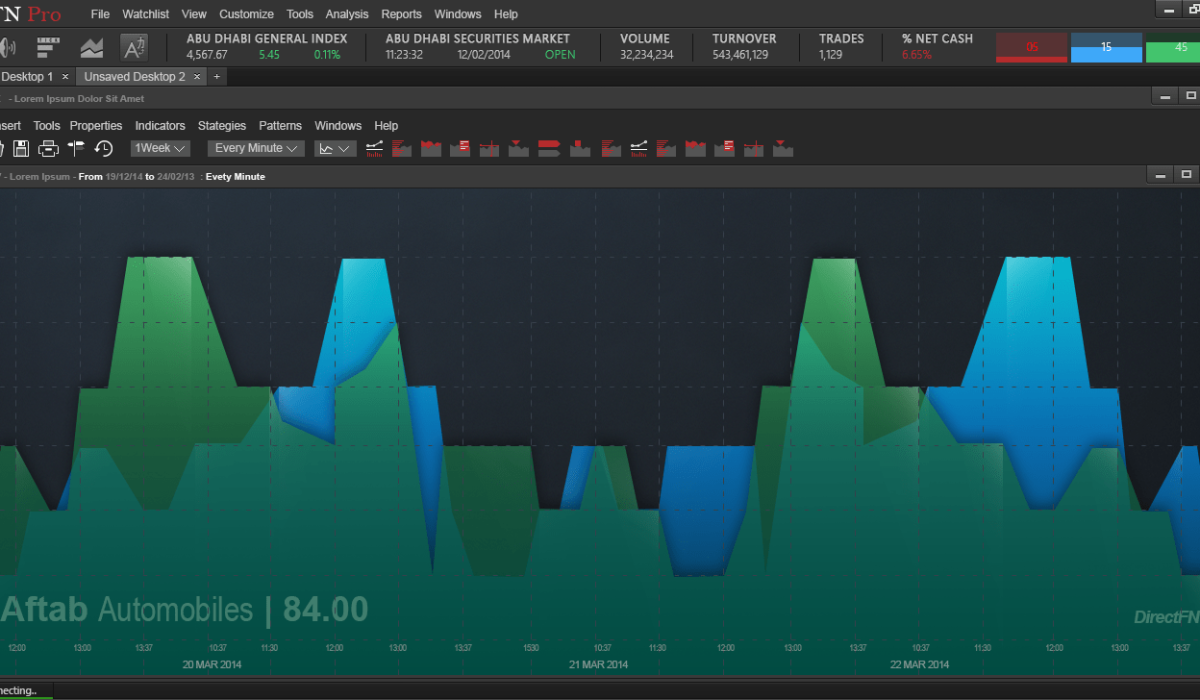Add a new desktop tab with plus button
1200x700 pixels.
pyautogui.click(x=217, y=76)
